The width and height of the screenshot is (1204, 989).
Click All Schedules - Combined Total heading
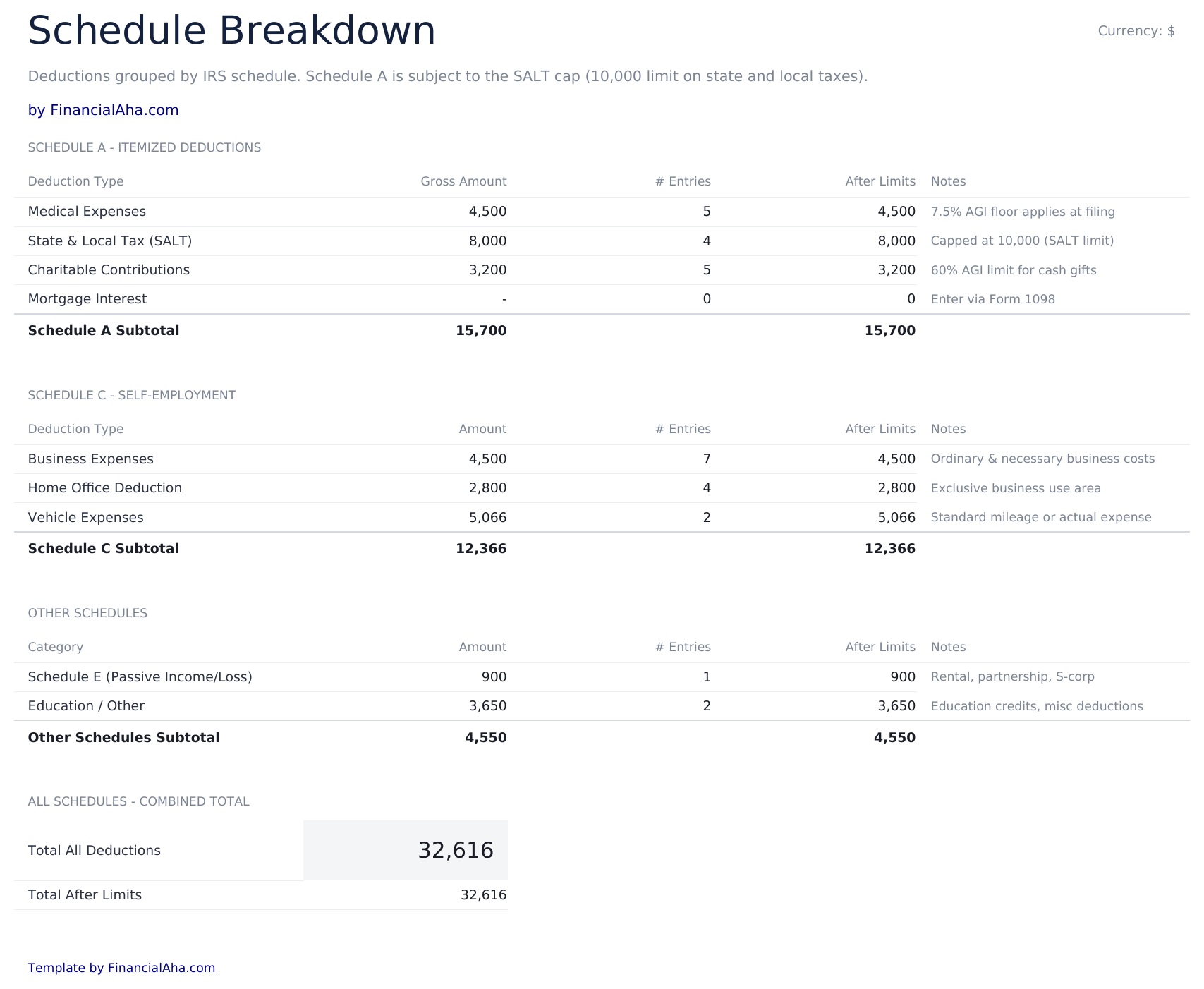coord(139,801)
